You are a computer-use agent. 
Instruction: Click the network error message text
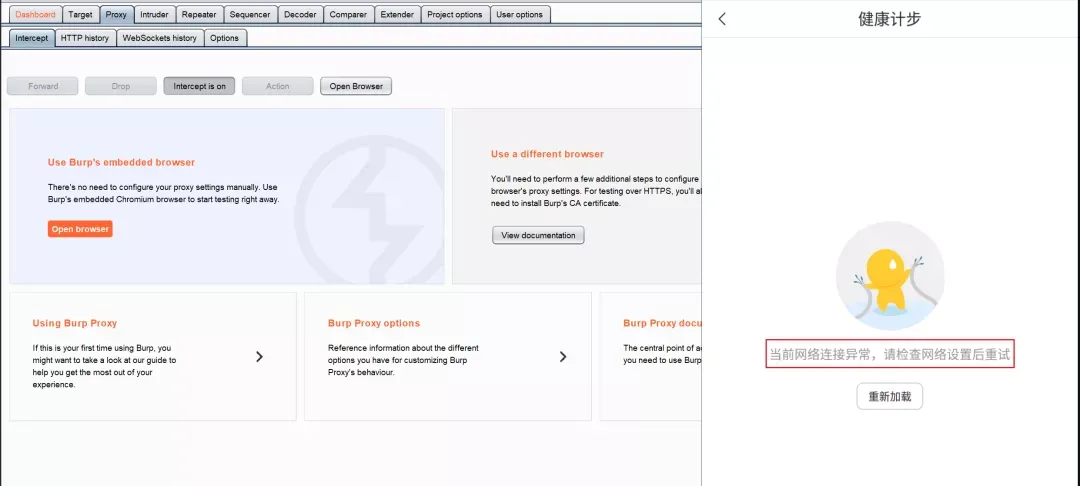tap(890, 355)
